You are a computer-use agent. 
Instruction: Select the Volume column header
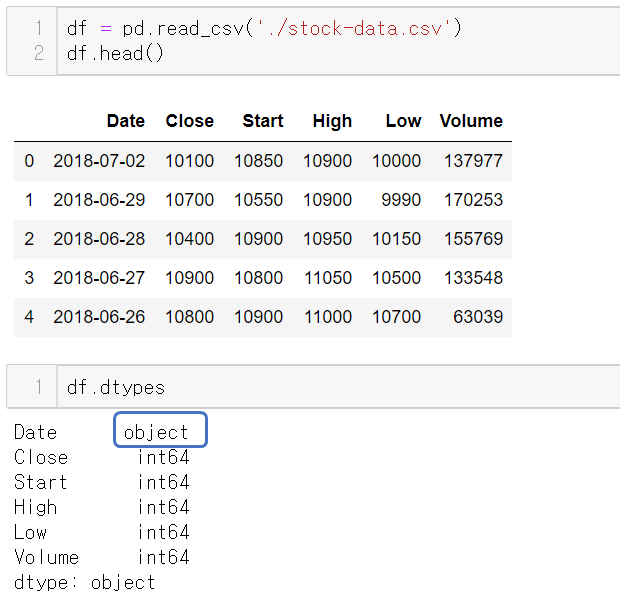pos(471,121)
